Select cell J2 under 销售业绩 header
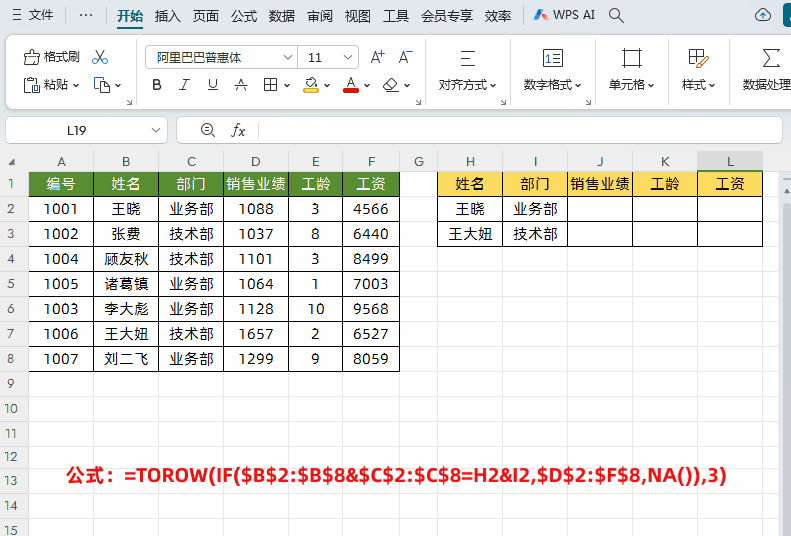This screenshot has height=536, width=791. [x=600, y=209]
